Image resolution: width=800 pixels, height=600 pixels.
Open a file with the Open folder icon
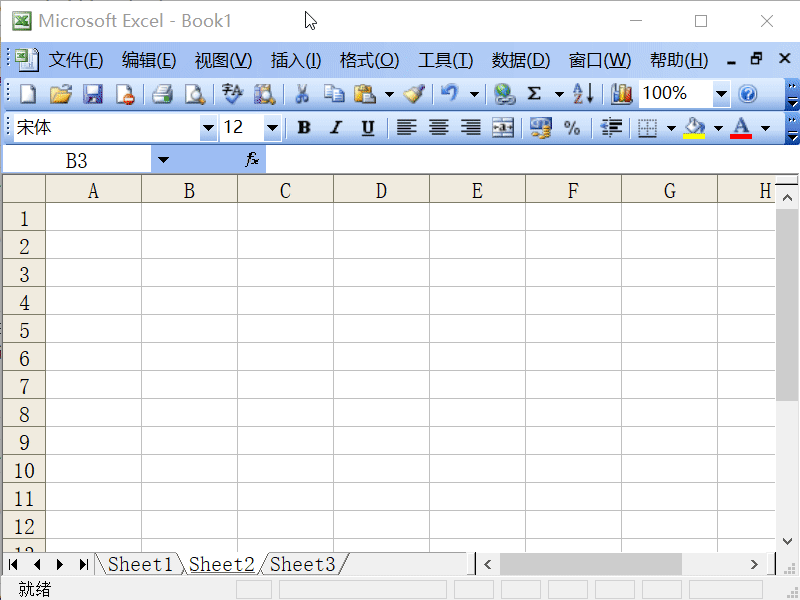tap(61, 94)
